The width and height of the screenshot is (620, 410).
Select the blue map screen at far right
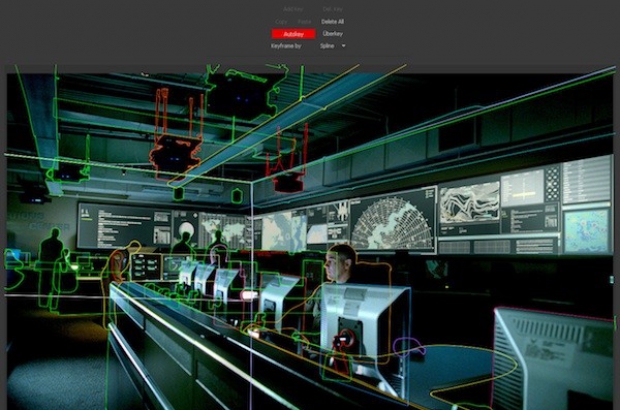(586, 229)
